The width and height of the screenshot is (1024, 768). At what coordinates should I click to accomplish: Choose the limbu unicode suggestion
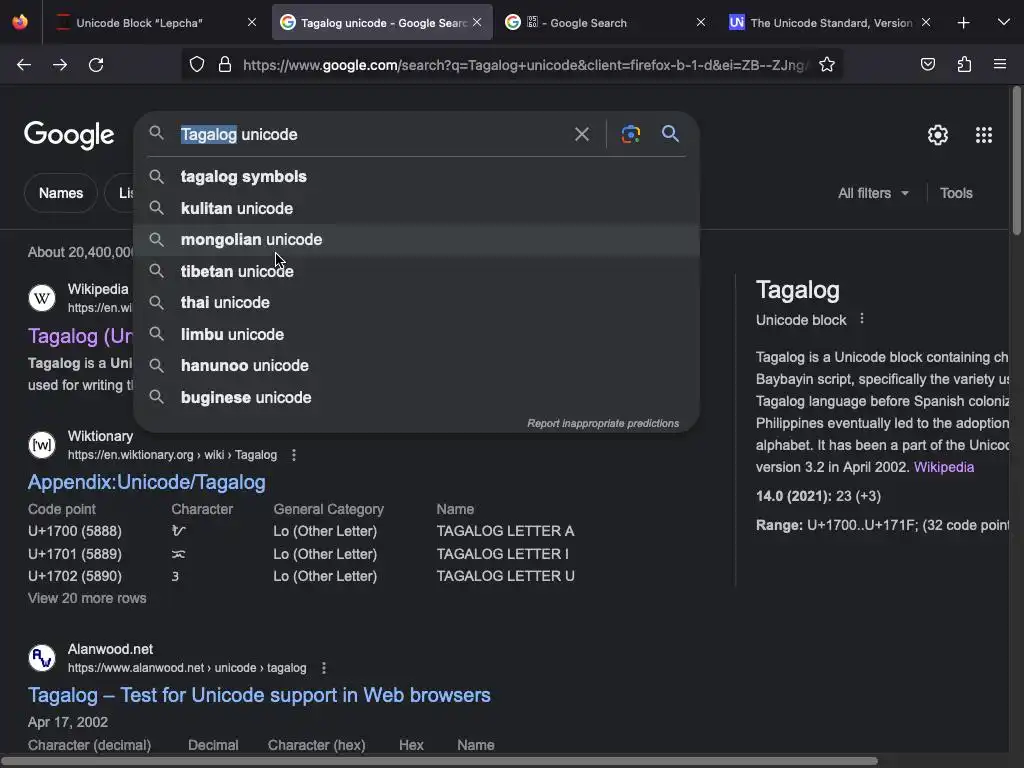pos(417,334)
